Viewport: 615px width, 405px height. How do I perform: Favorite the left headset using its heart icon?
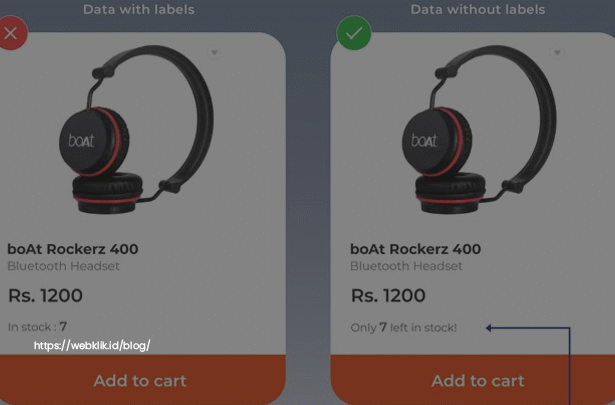214,52
